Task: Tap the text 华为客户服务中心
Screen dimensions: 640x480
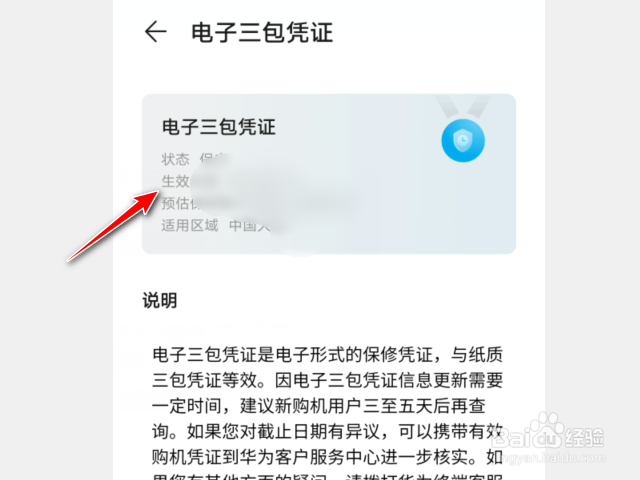Action: click(310, 457)
